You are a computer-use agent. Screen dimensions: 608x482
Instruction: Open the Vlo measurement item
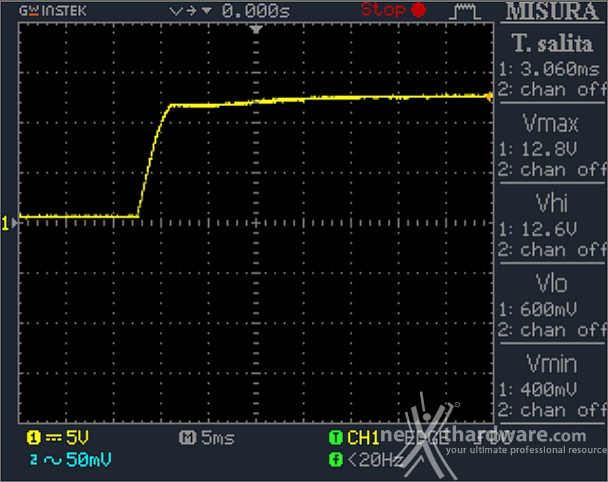pos(552,283)
